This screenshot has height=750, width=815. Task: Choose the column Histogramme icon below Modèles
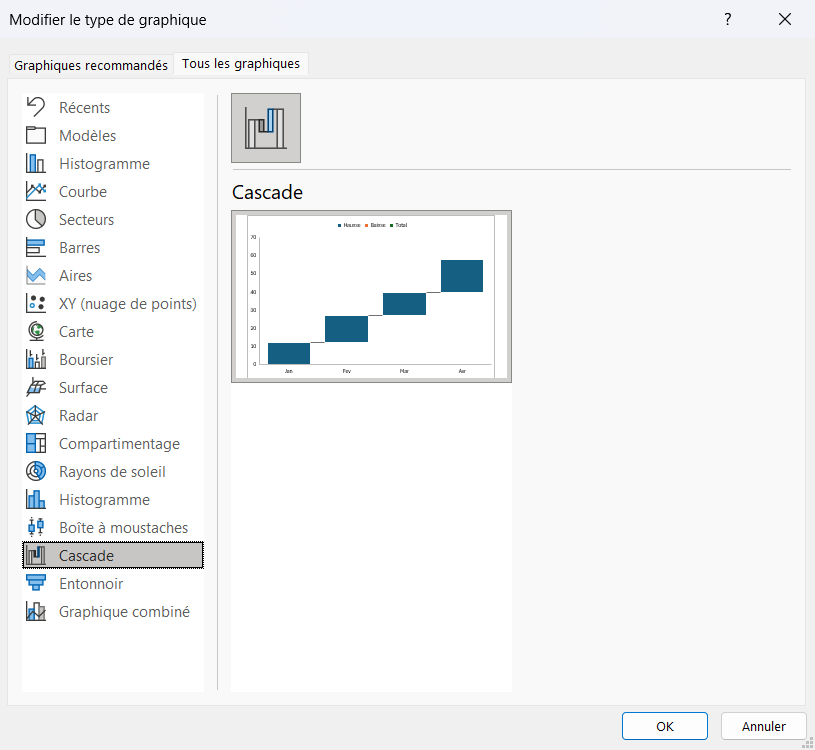(36, 163)
